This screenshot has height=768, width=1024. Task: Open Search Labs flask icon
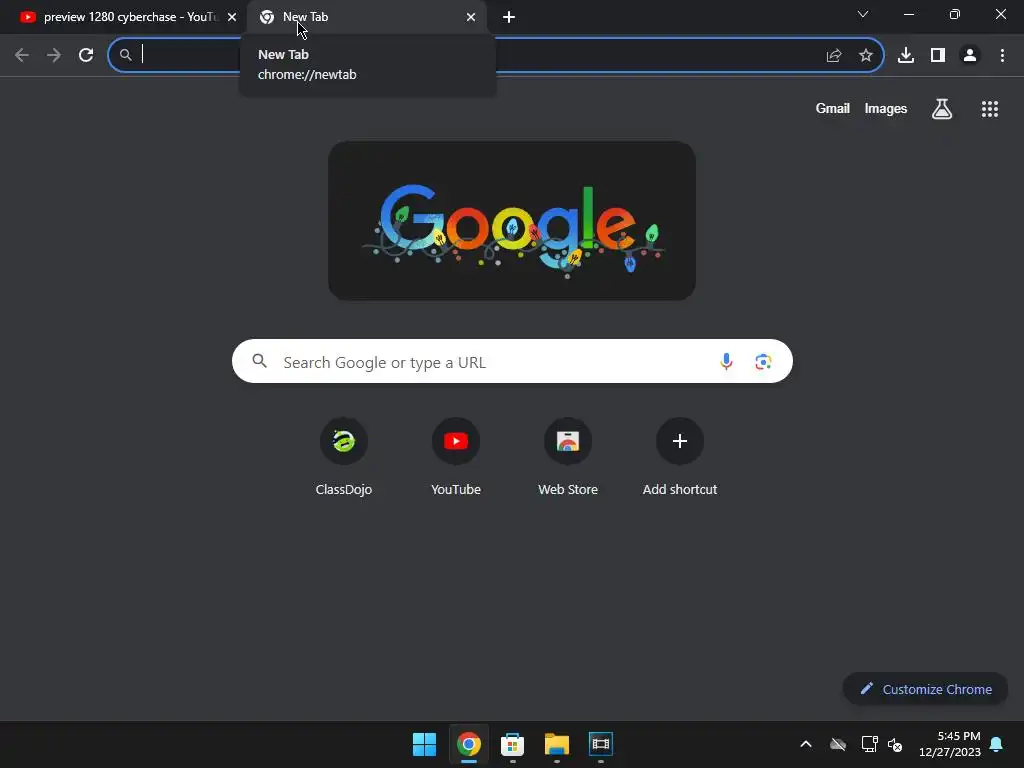pyautogui.click(x=942, y=109)
